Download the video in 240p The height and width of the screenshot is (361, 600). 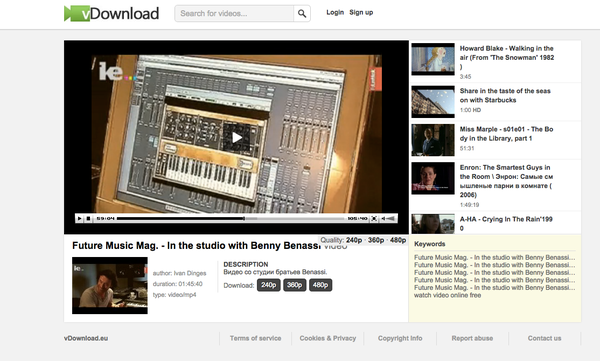click(x=269, y=285)
